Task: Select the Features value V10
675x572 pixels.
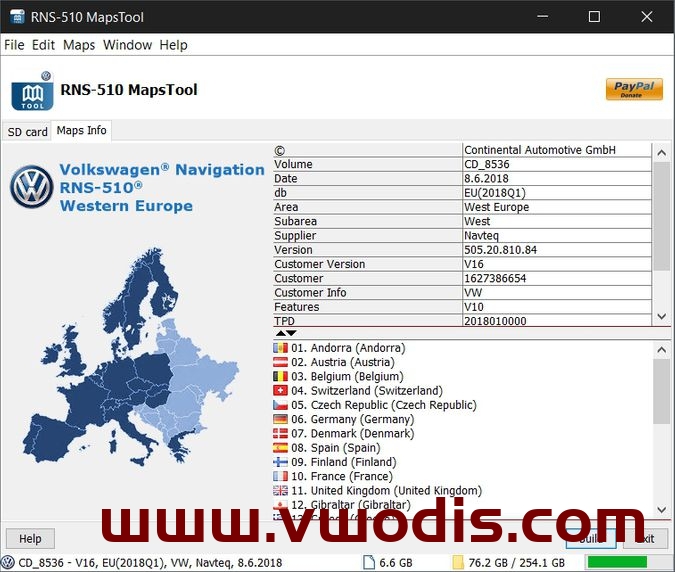Action: [x=557, y=307]
